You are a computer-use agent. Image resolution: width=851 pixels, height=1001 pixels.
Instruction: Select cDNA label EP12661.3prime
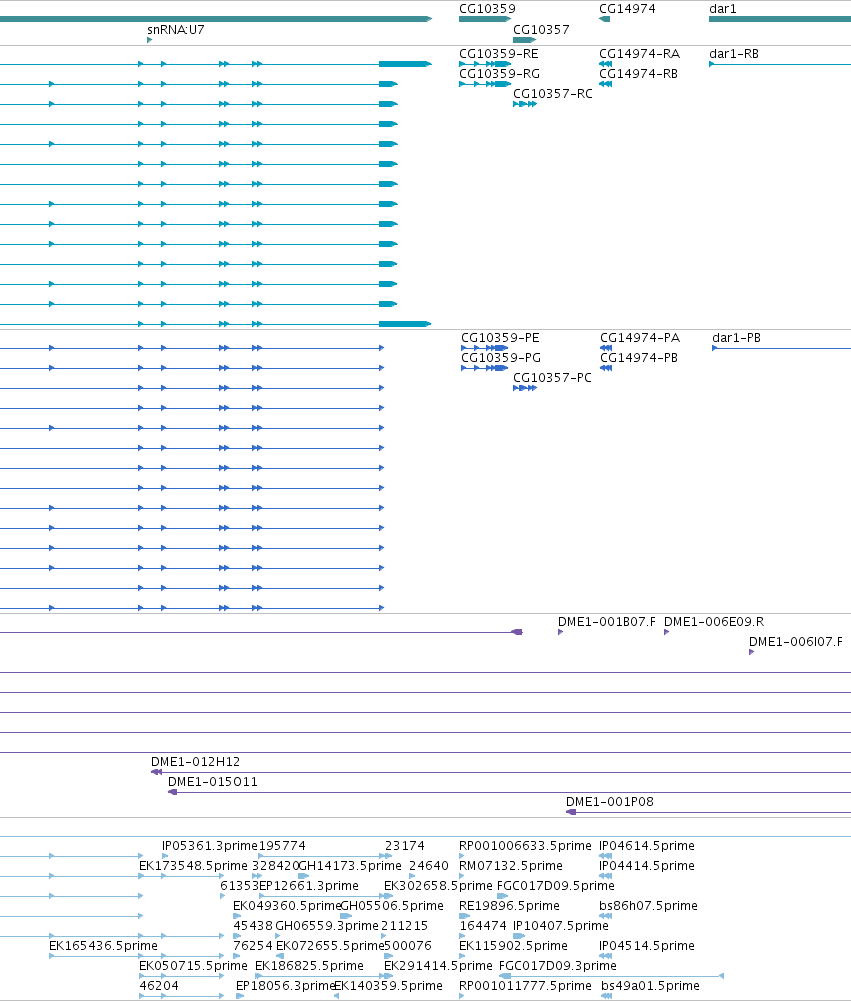tap(308, 886)
